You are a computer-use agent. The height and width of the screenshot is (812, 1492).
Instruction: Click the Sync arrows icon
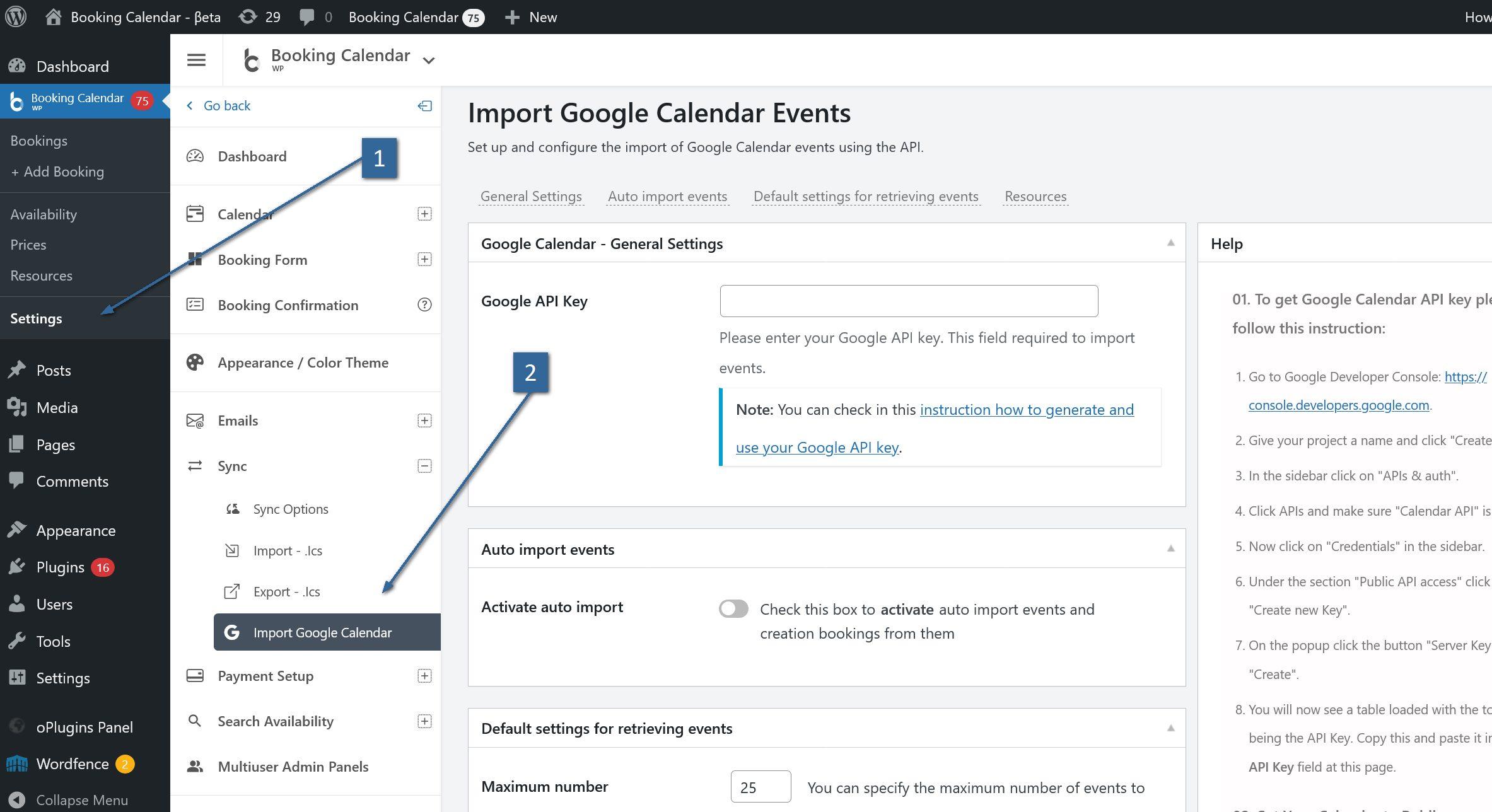(195, 466)
